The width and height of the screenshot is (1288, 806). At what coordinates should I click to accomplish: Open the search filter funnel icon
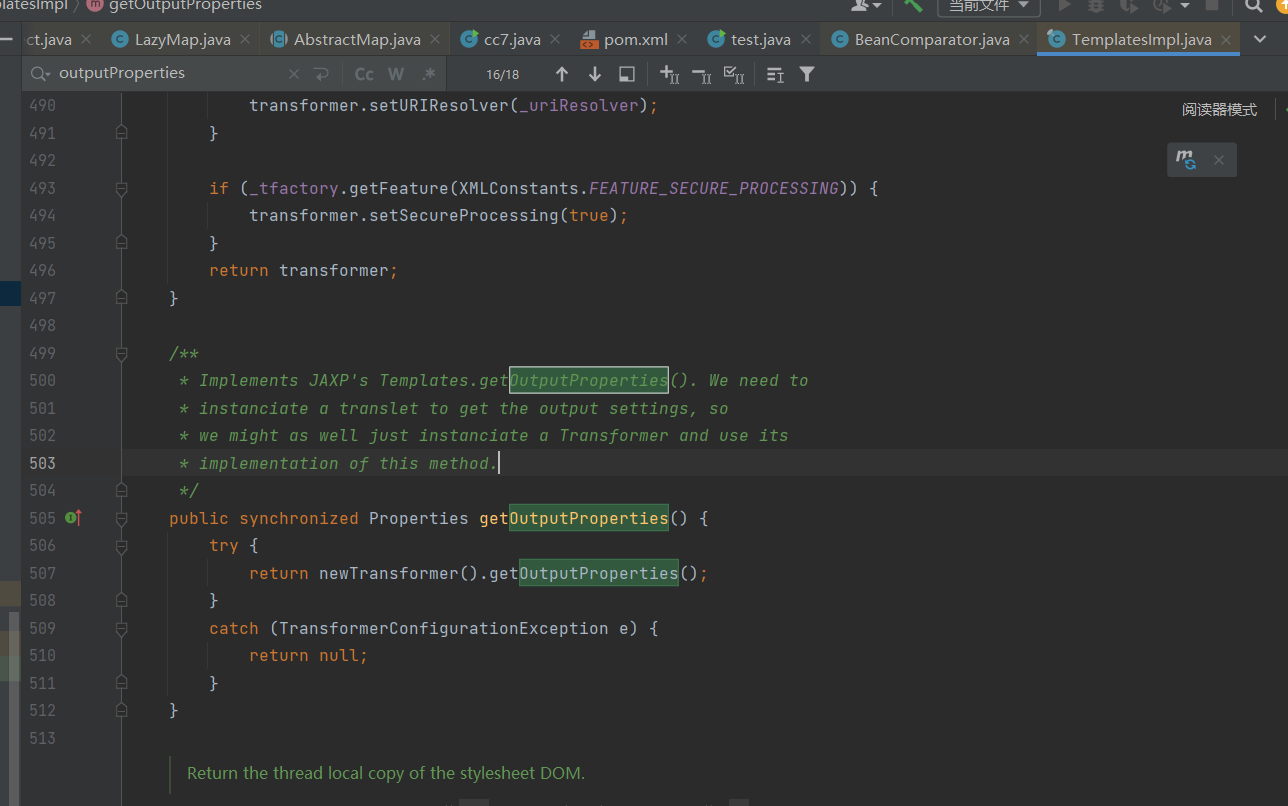tap(807, 74)
